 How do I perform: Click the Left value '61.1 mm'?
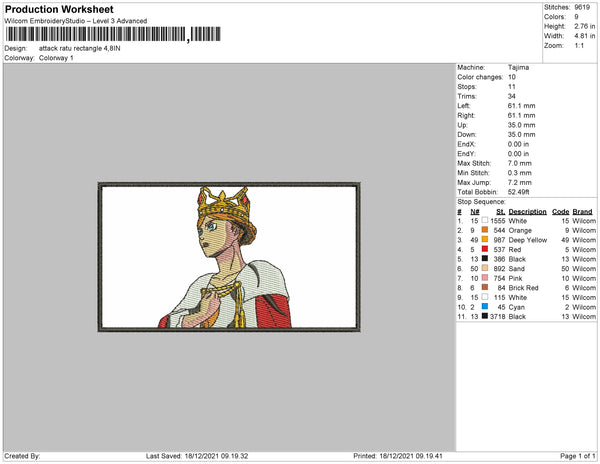(x=522, y=106)
